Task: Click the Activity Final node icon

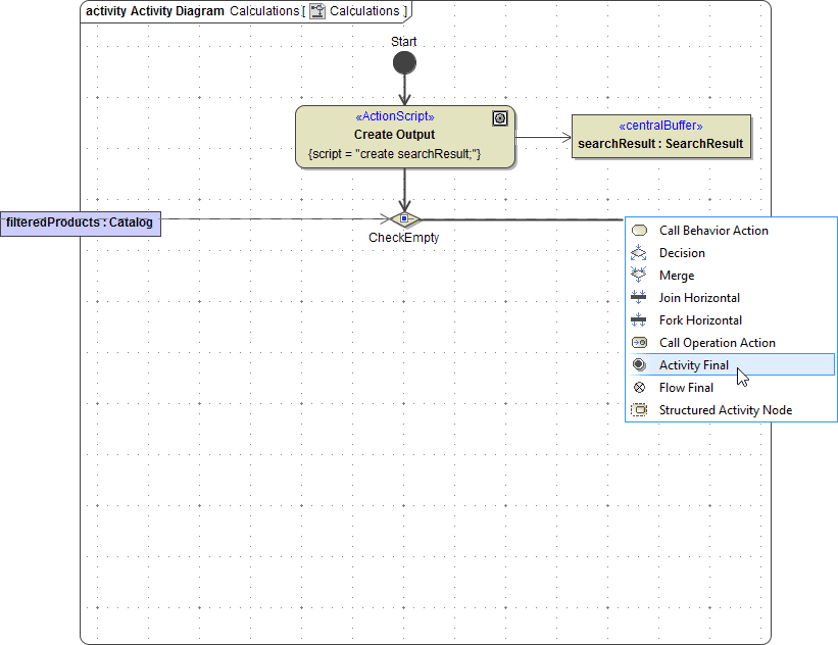Action: coord(639,365)
